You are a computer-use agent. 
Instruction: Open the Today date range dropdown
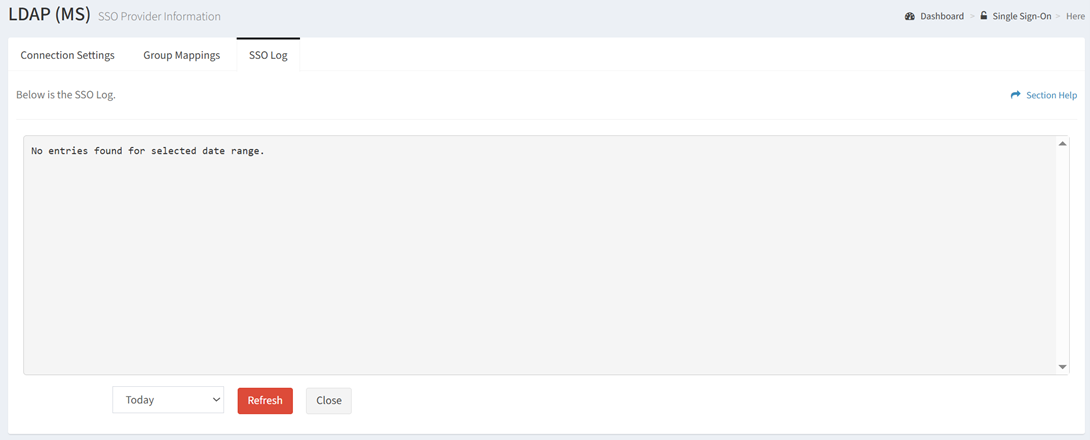click(168, 400)
